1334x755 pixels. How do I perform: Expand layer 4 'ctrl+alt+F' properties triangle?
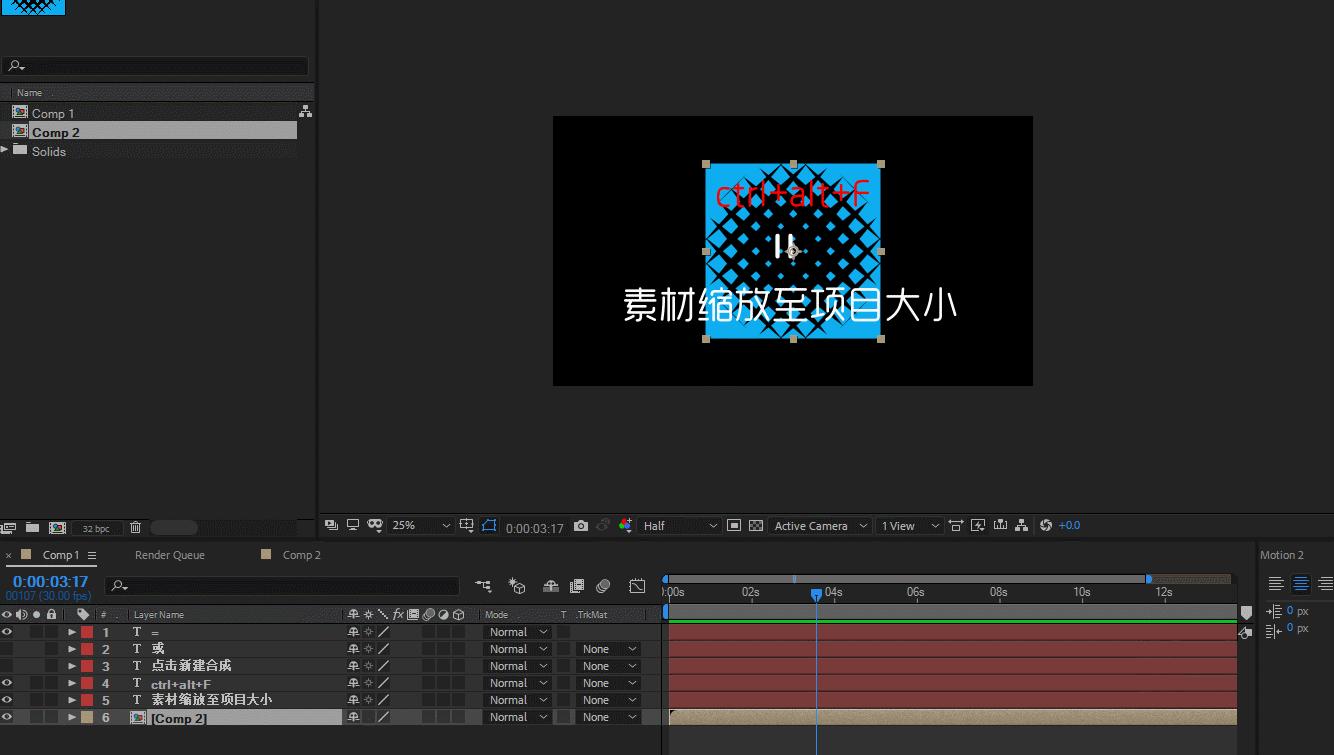click(72, 683)
